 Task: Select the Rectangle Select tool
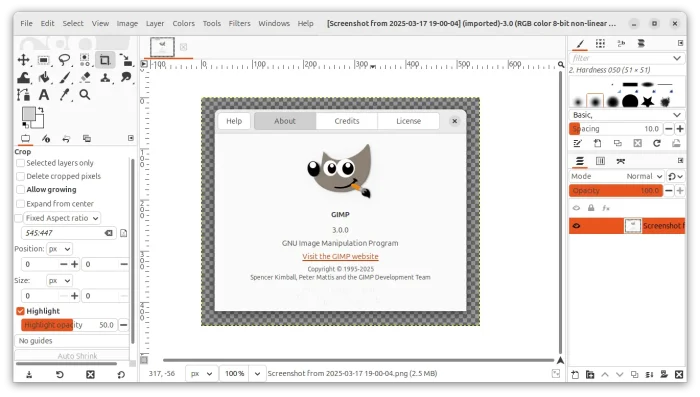point(44,60)
